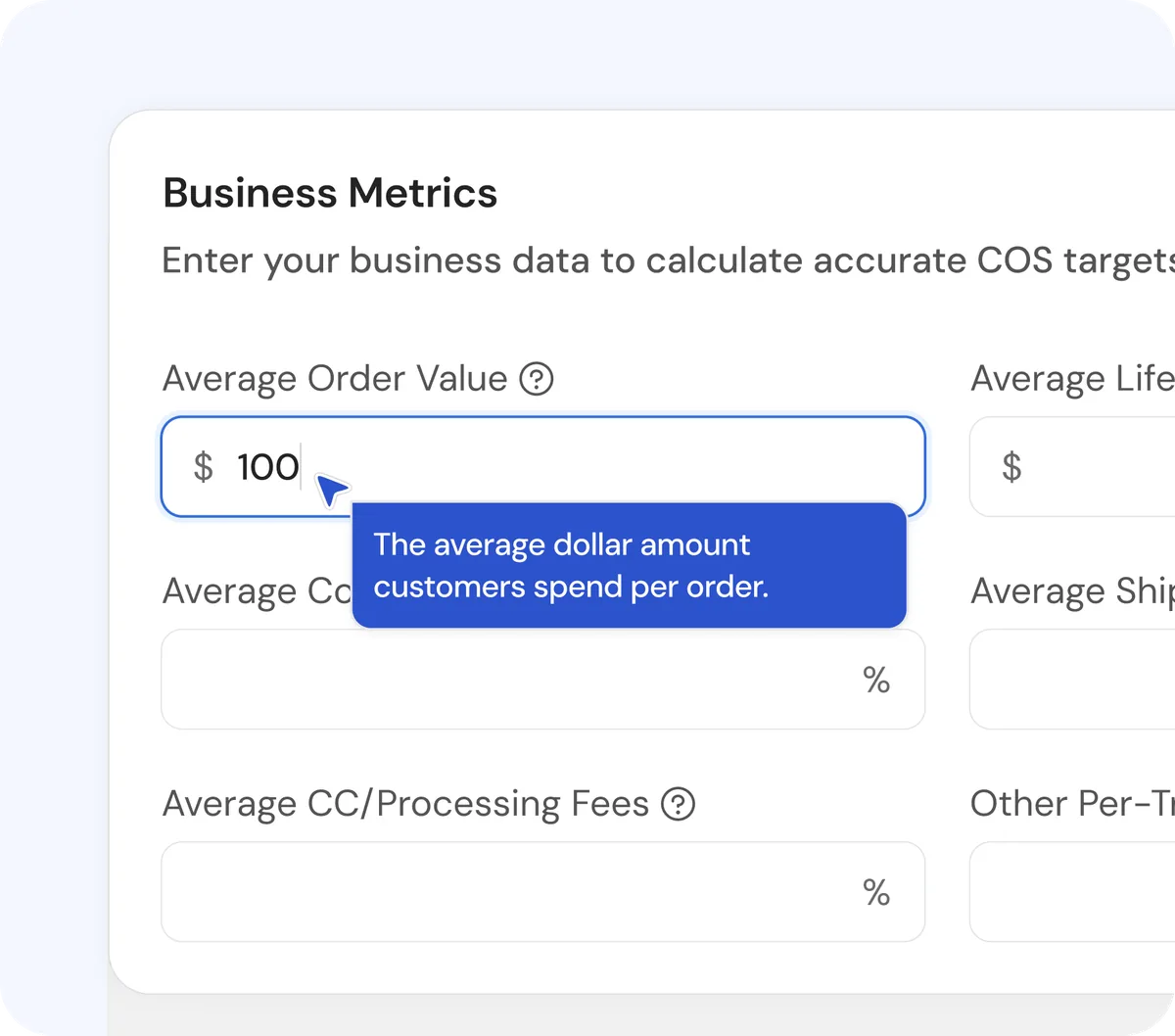The height and width of the screenshot is (1036, 1175).
Task: Open help icon beside Average CC/Processing Fees
Action: click(x=679, y=804)
